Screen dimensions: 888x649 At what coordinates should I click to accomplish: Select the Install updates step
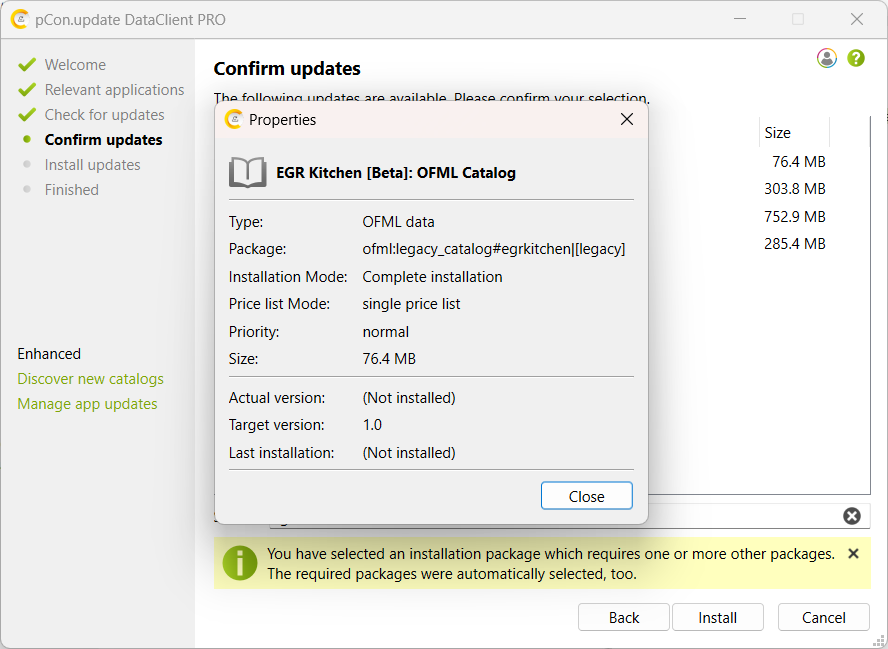click(x=92, y=165)
